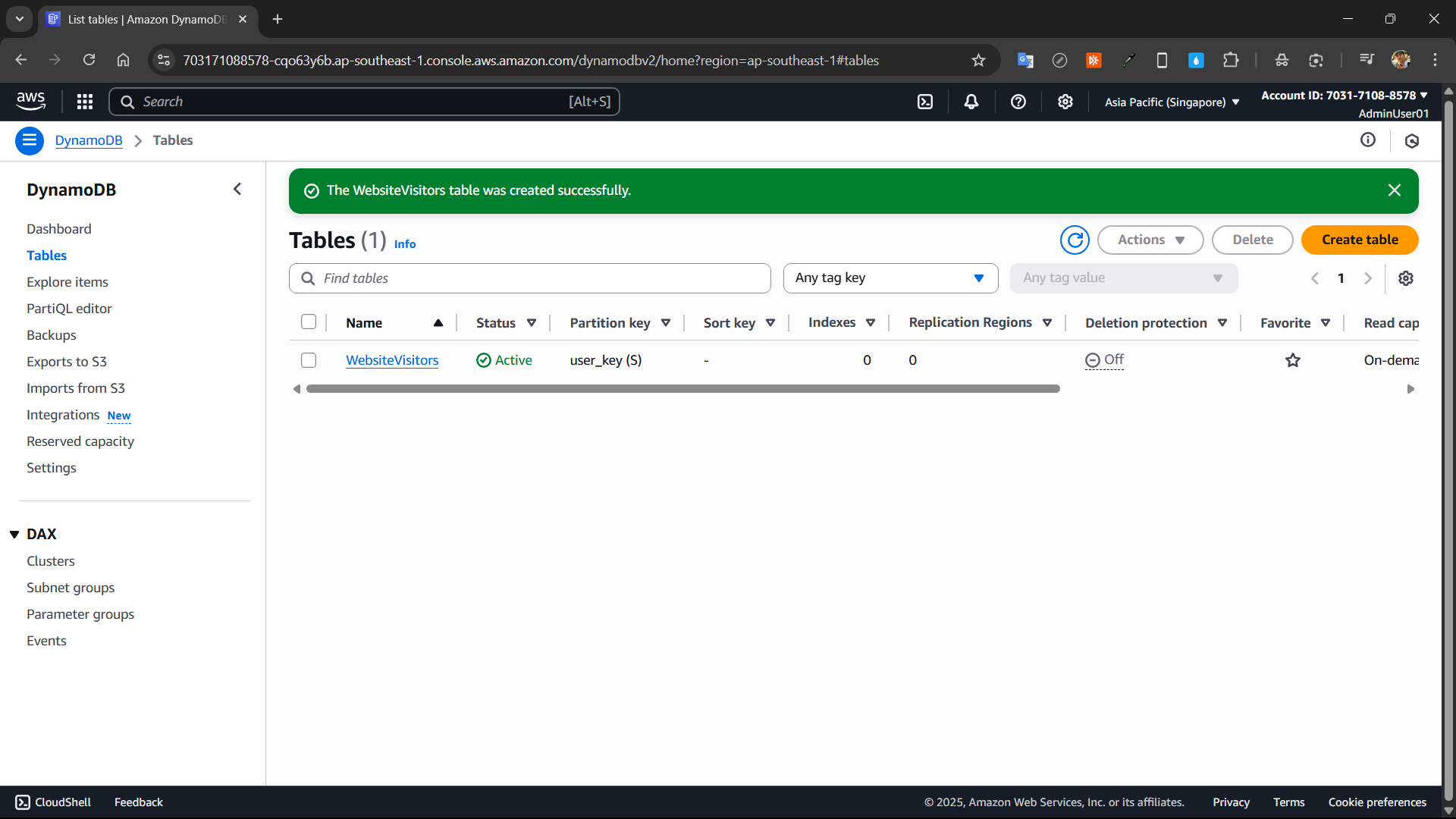This screenshot has width=1456, height=819.
Task: Open the notifications bell
Action: coord(971,102)
